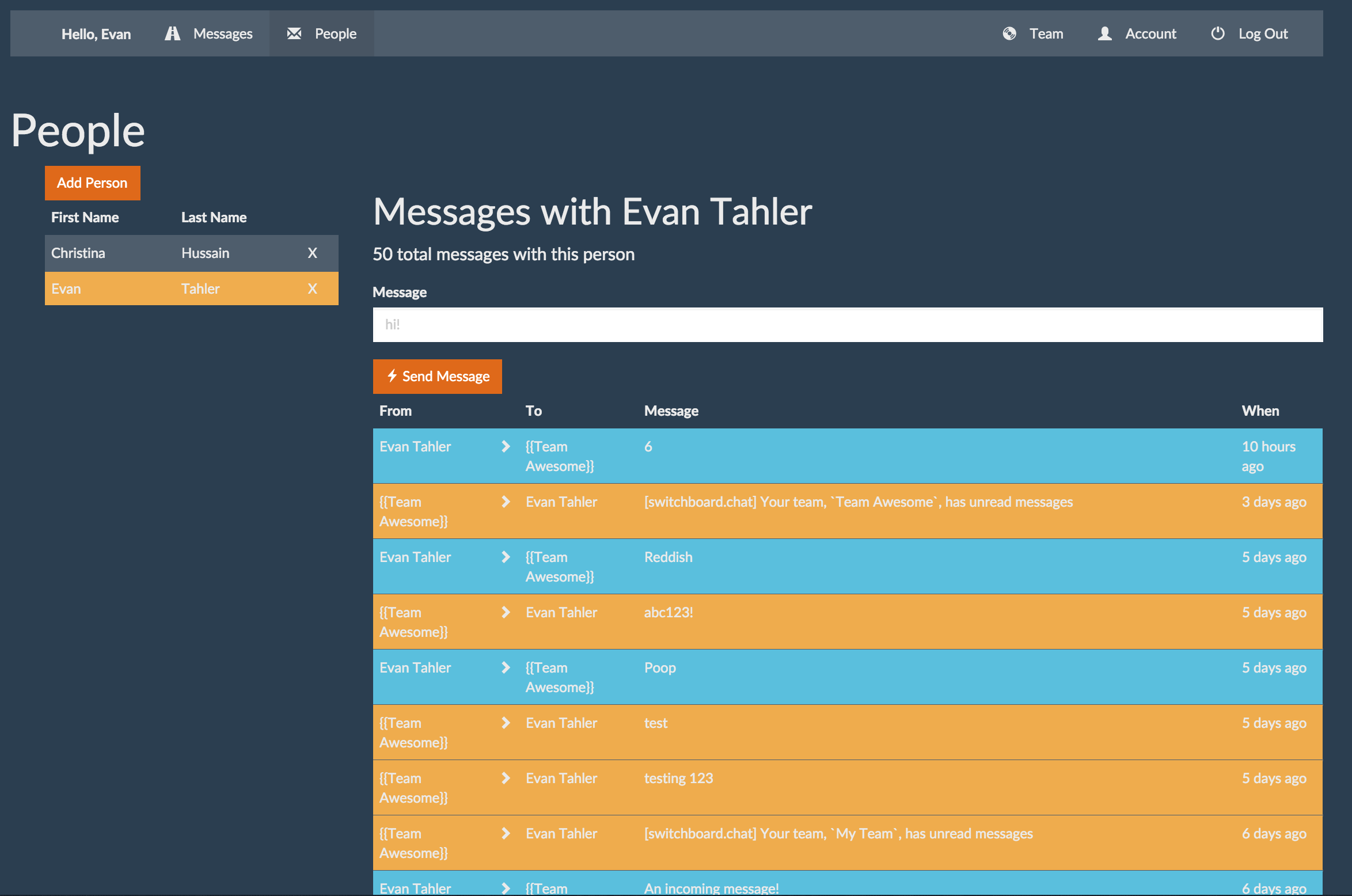Viewport: 1352px width, 896px height.
Task: Click the arrow icon in the Reddish message row
Action: click(505, 557)
